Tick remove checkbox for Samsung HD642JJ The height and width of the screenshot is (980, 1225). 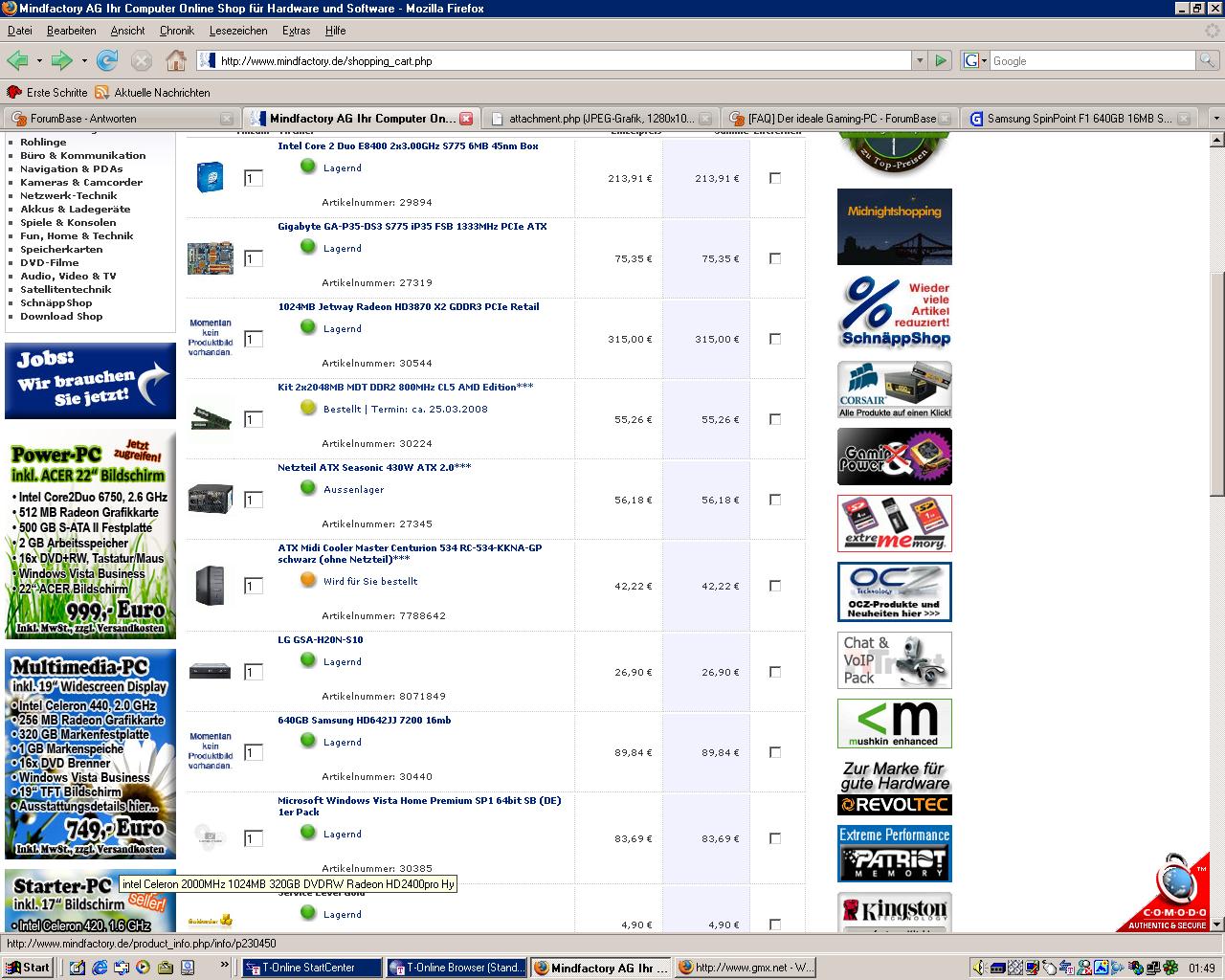coord(775,752)
